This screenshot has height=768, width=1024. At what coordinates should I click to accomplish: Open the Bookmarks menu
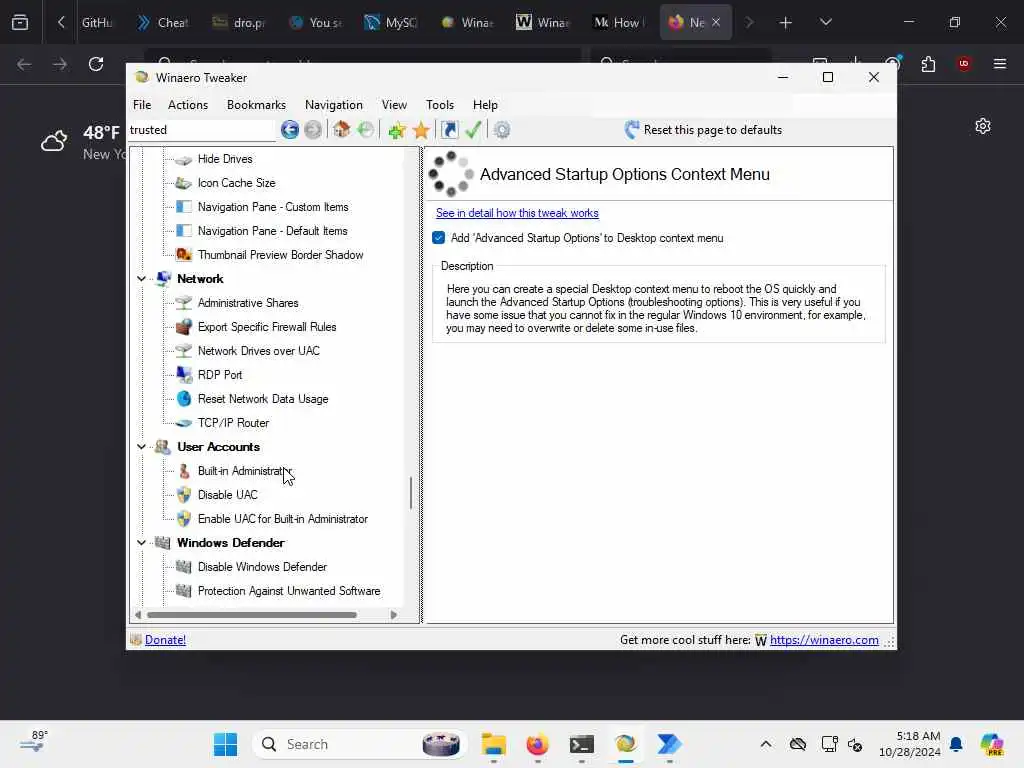[256, 104]
